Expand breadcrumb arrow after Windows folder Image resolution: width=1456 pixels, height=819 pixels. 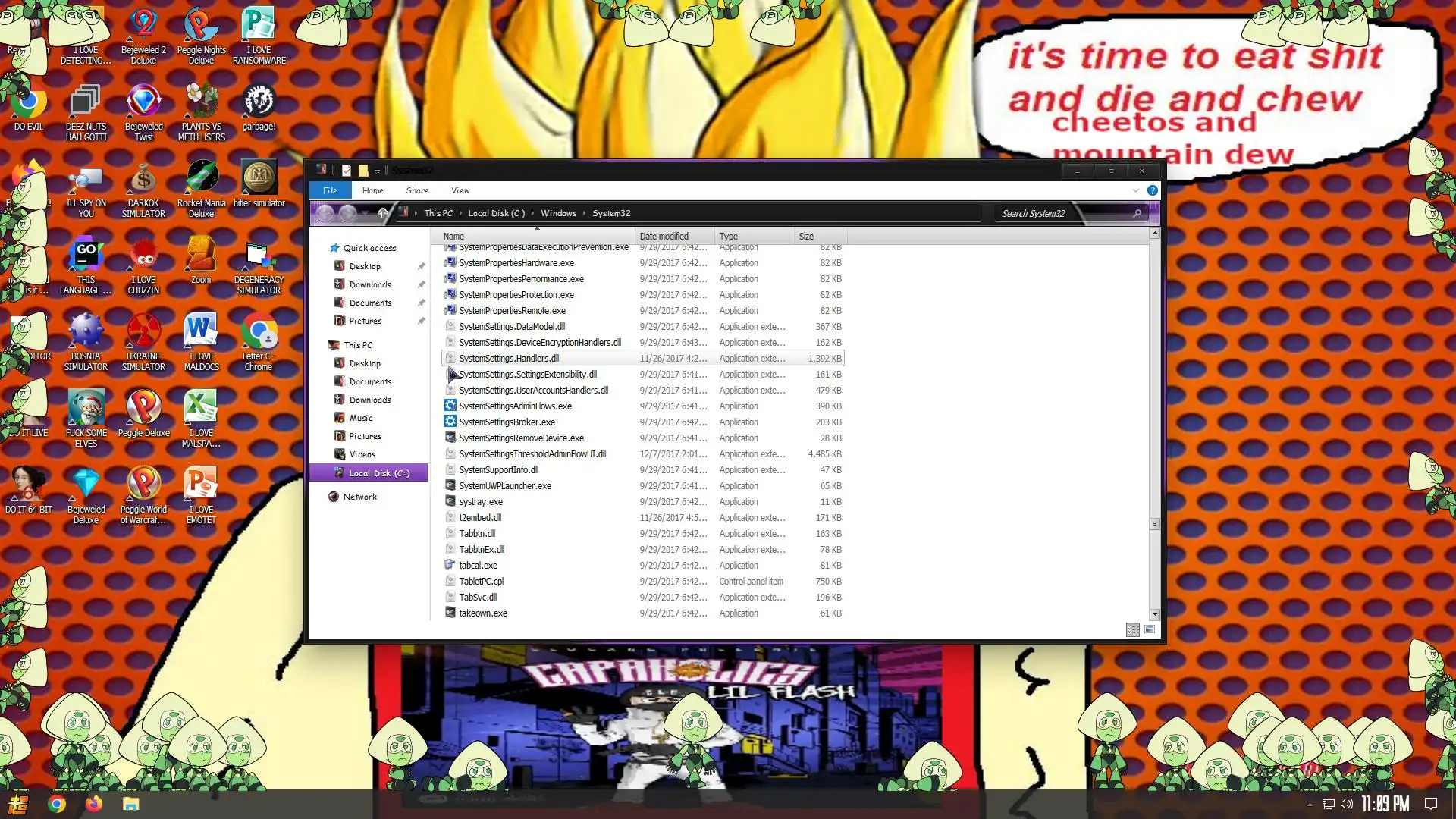pos(584,214)
